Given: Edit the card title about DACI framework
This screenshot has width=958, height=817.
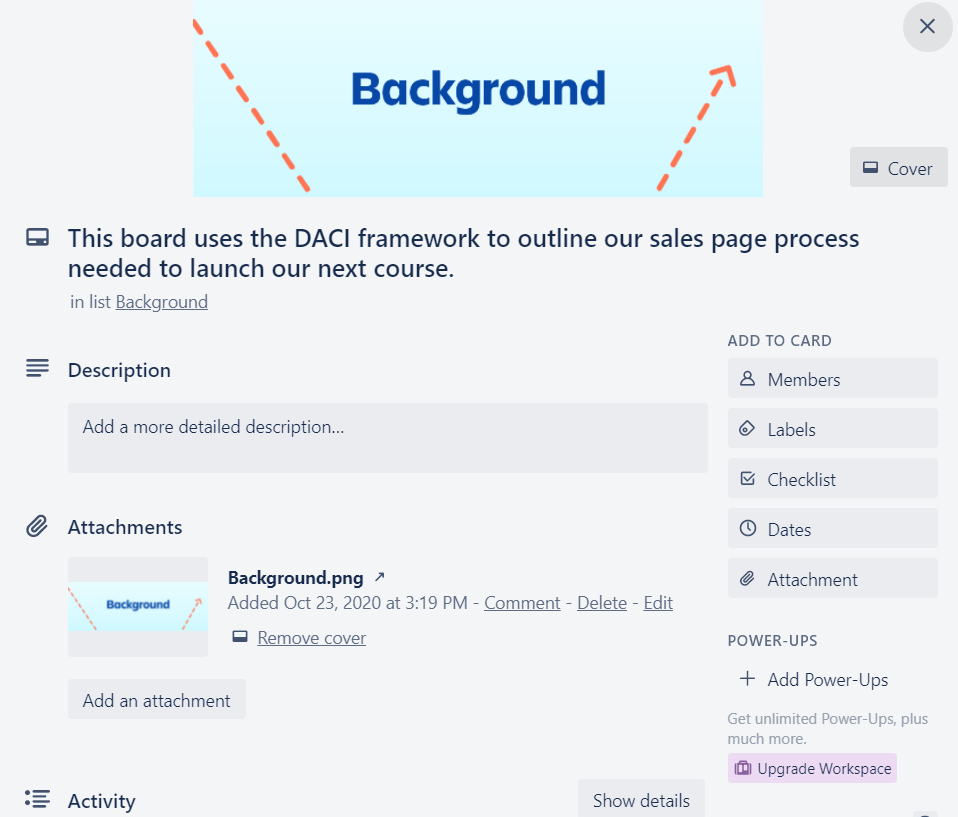Looking at the screenshot, I should click(x=463, y=253).
